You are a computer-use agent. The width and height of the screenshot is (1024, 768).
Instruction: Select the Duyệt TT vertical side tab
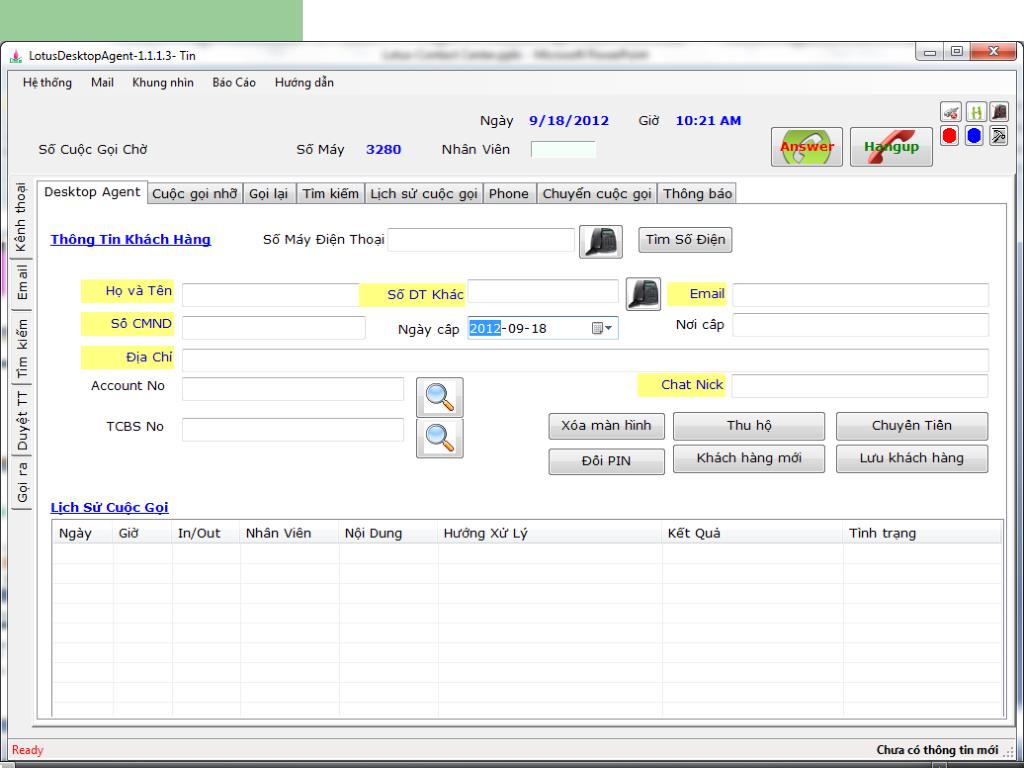point(22,421)
